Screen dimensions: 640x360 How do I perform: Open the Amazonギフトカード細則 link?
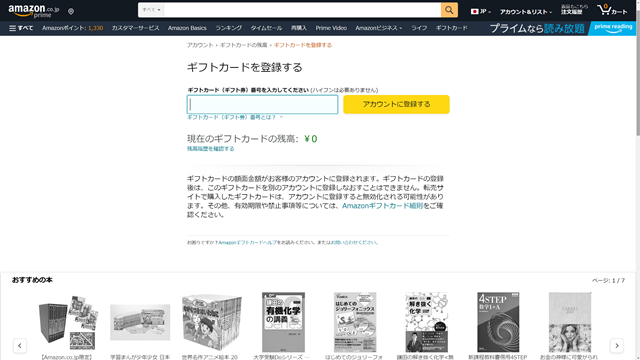pos(382,206)
